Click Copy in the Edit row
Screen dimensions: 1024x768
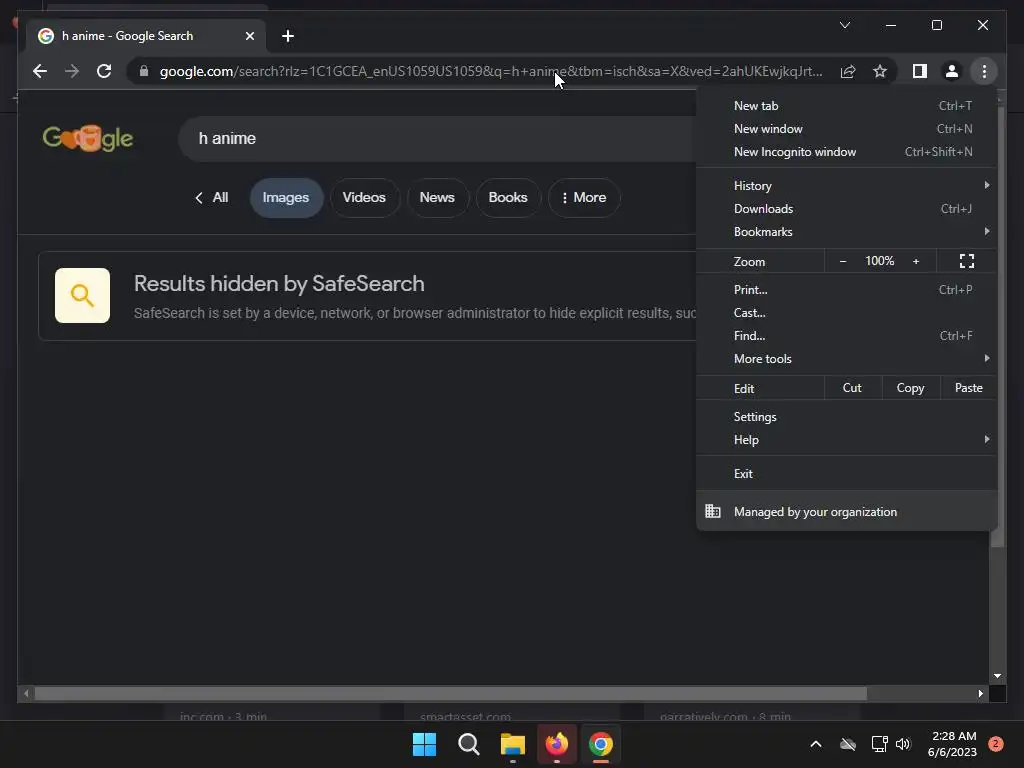point(910,388)
